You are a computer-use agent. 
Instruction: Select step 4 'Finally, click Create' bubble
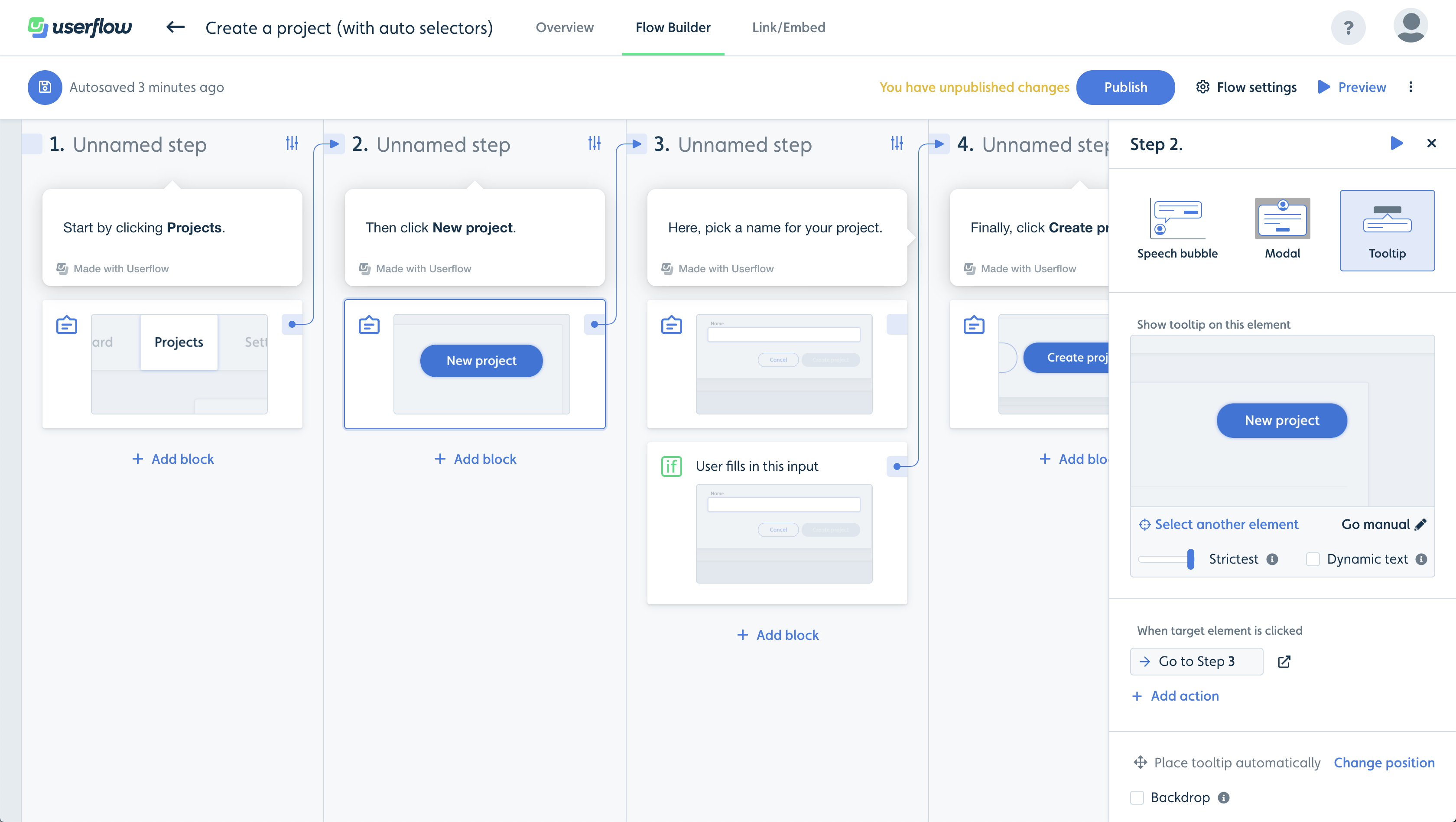tap(1029, 238)
